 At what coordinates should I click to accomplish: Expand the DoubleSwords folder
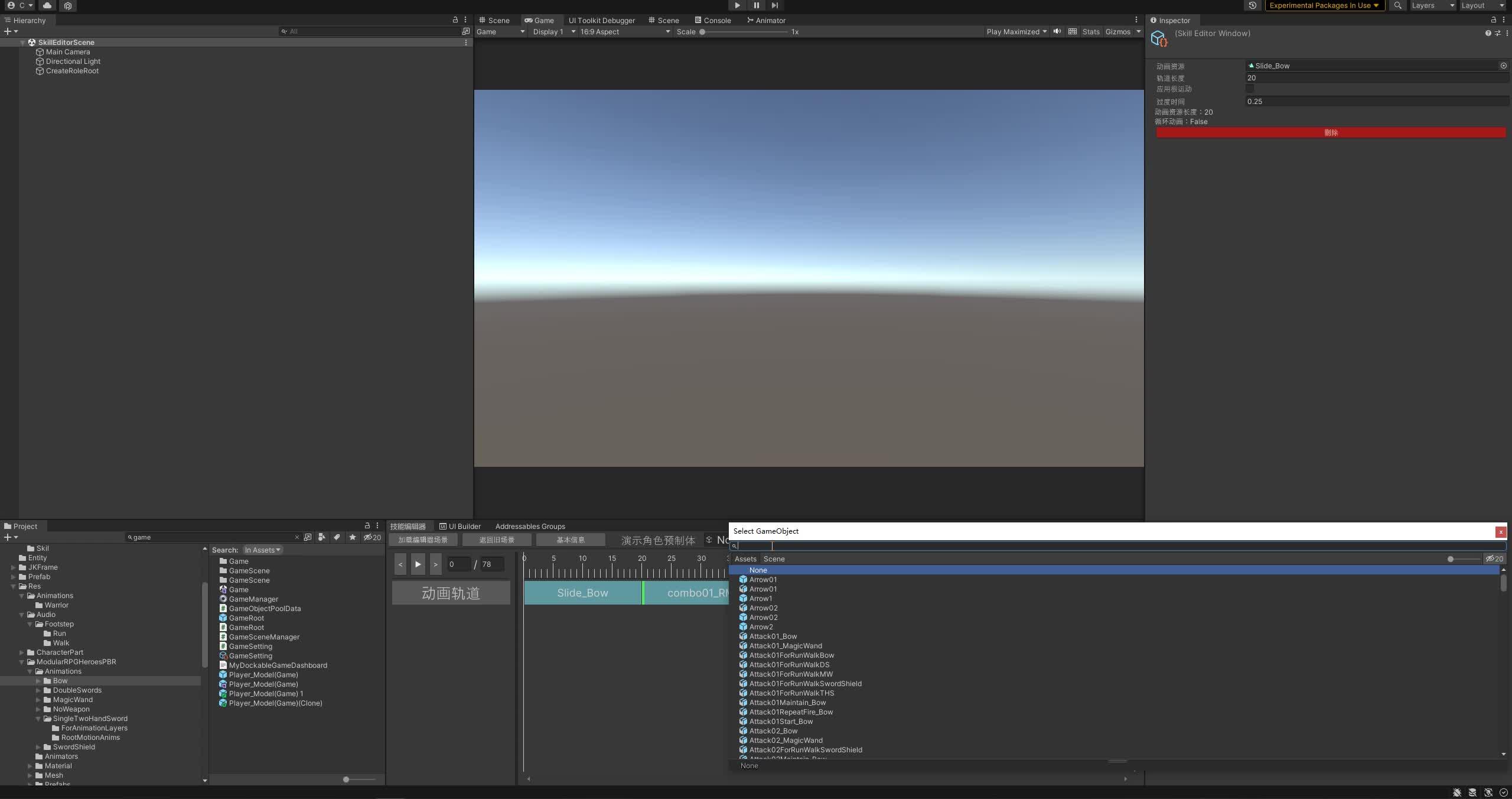(x=38, y=690)
